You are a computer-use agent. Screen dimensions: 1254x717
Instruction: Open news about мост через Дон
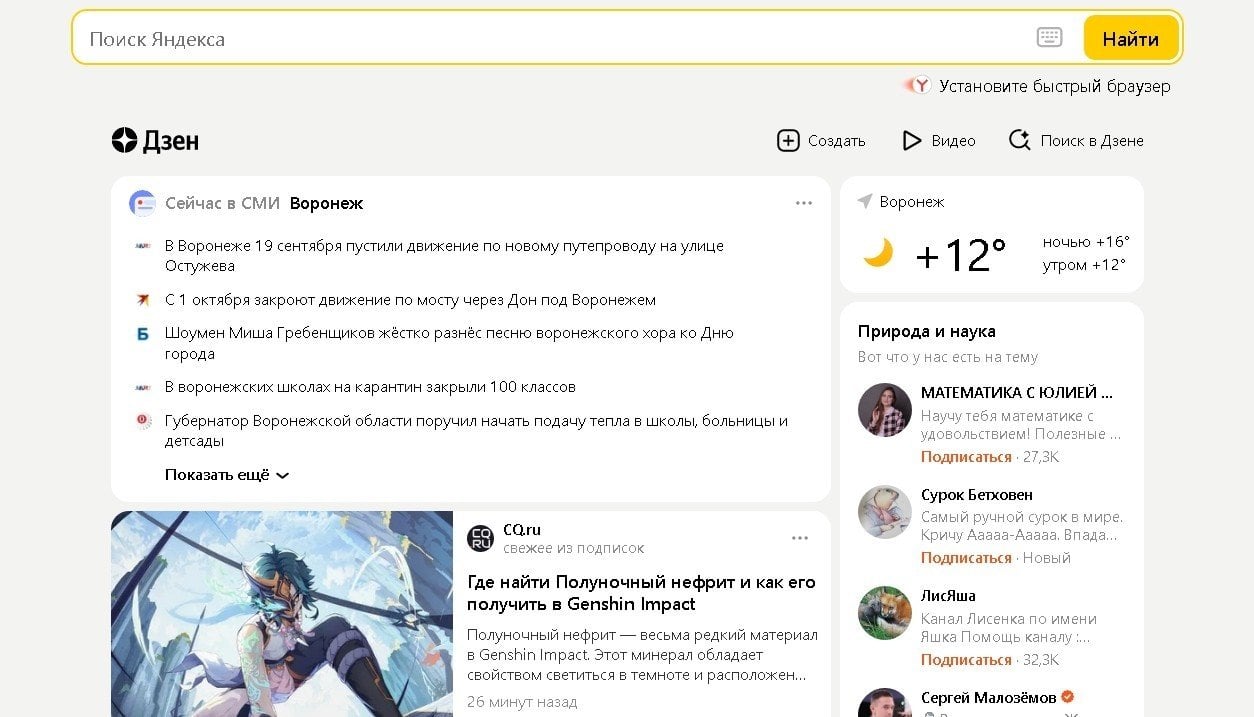[410, 299]
